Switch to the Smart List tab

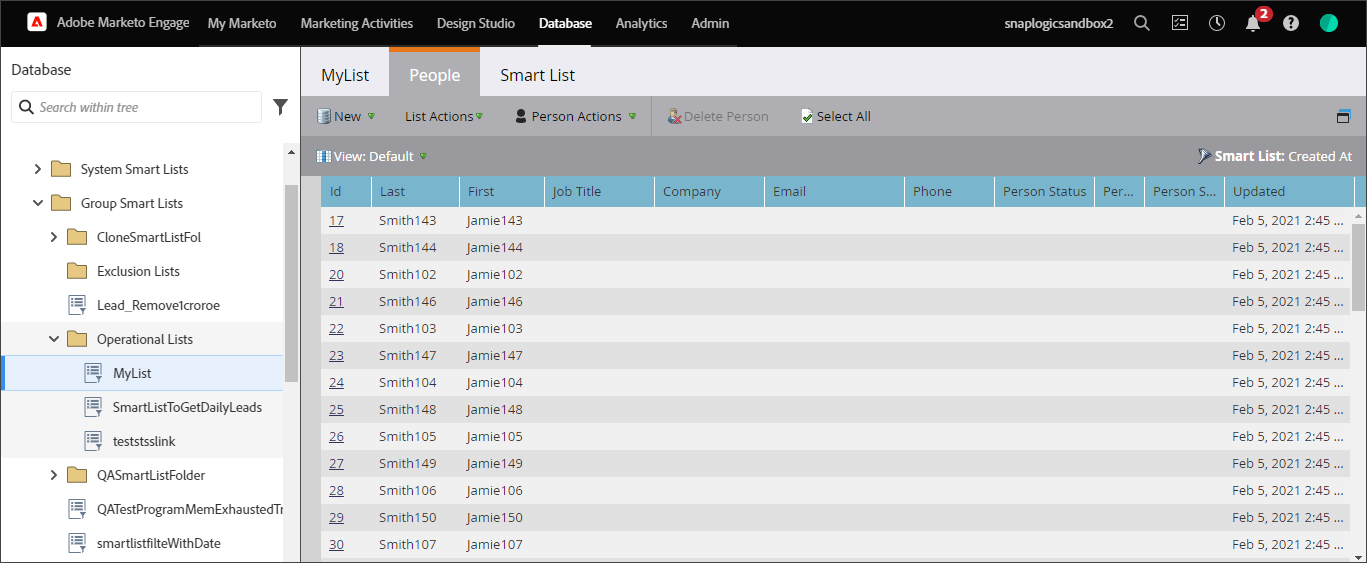tap(538, 75)
